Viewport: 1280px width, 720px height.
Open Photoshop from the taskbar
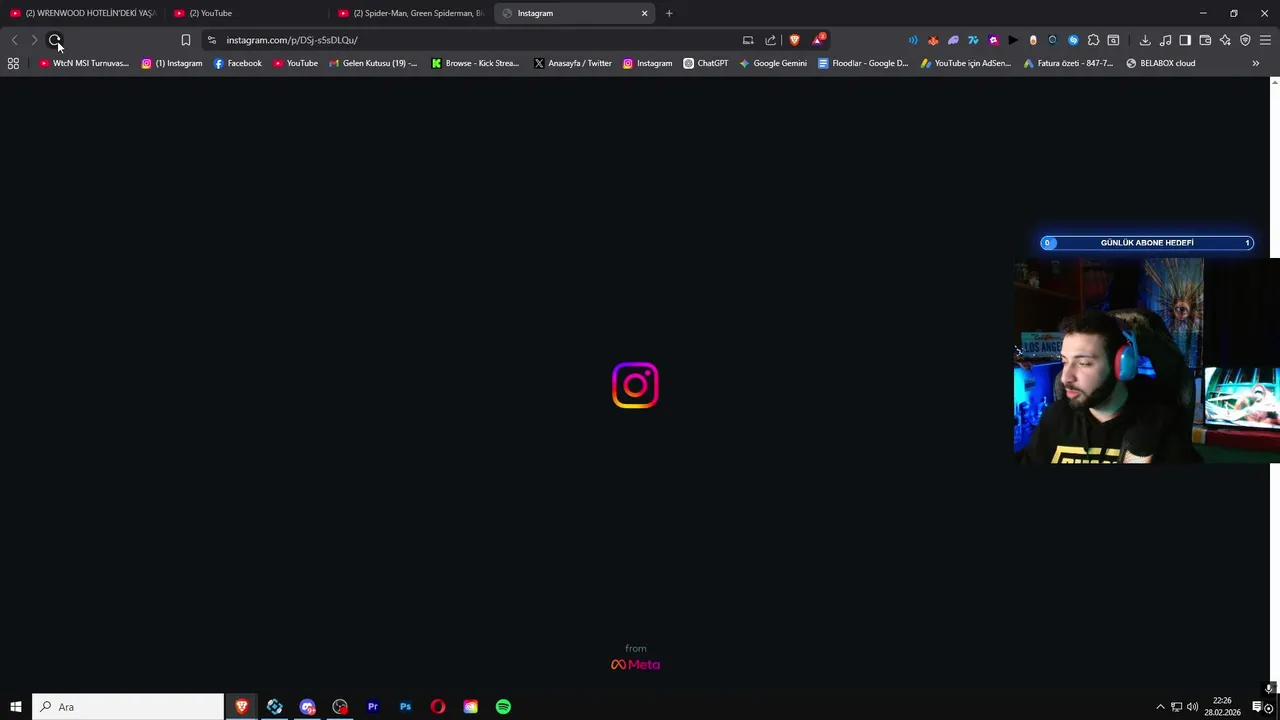click(x=405, y=707)
